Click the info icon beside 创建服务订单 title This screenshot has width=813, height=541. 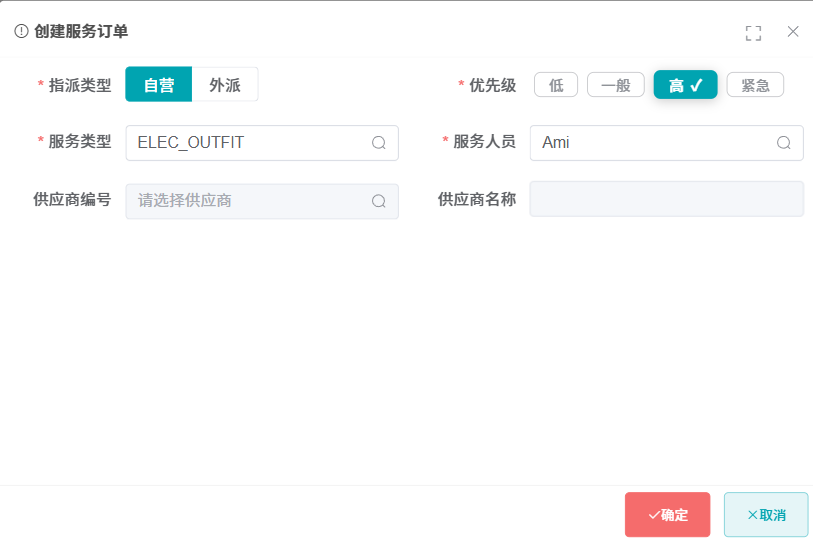(21, 31)
